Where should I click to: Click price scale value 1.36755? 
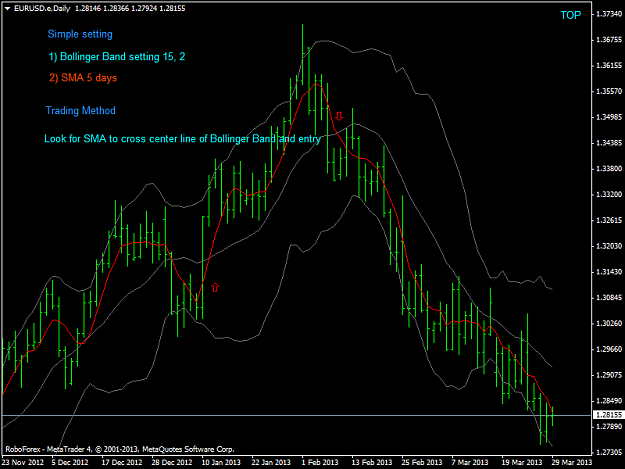pyautogui.click(x=609, y=40)
